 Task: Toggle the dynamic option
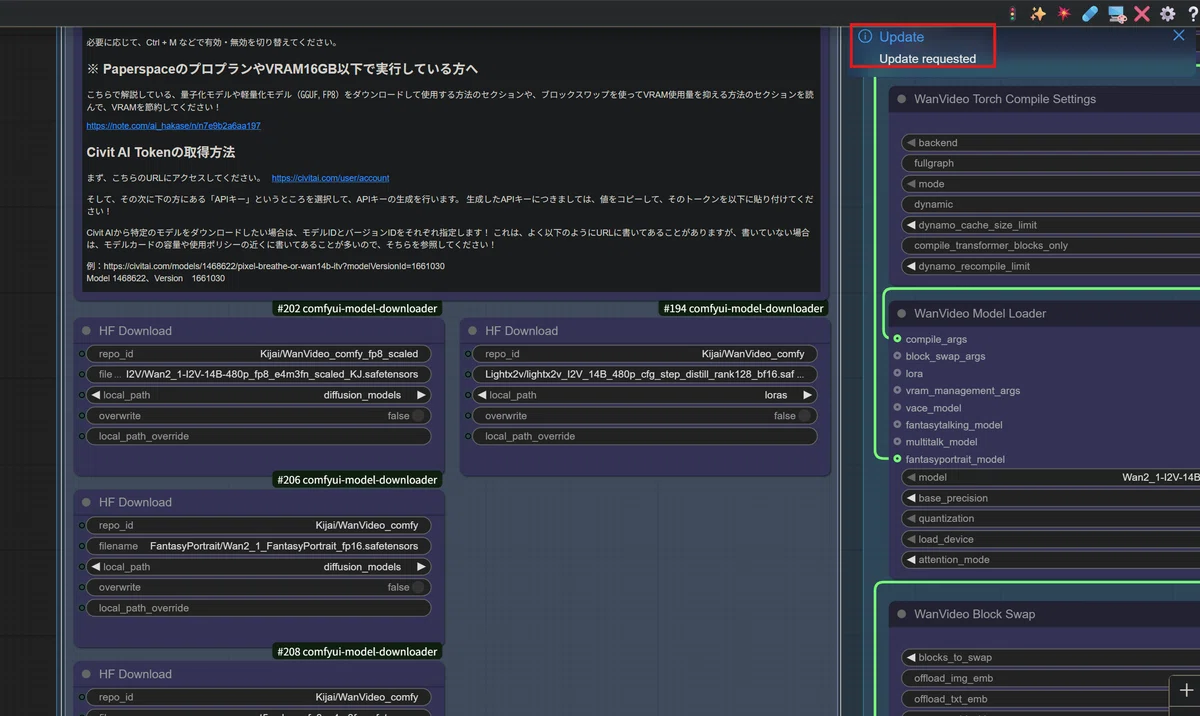coord(1050,204)
